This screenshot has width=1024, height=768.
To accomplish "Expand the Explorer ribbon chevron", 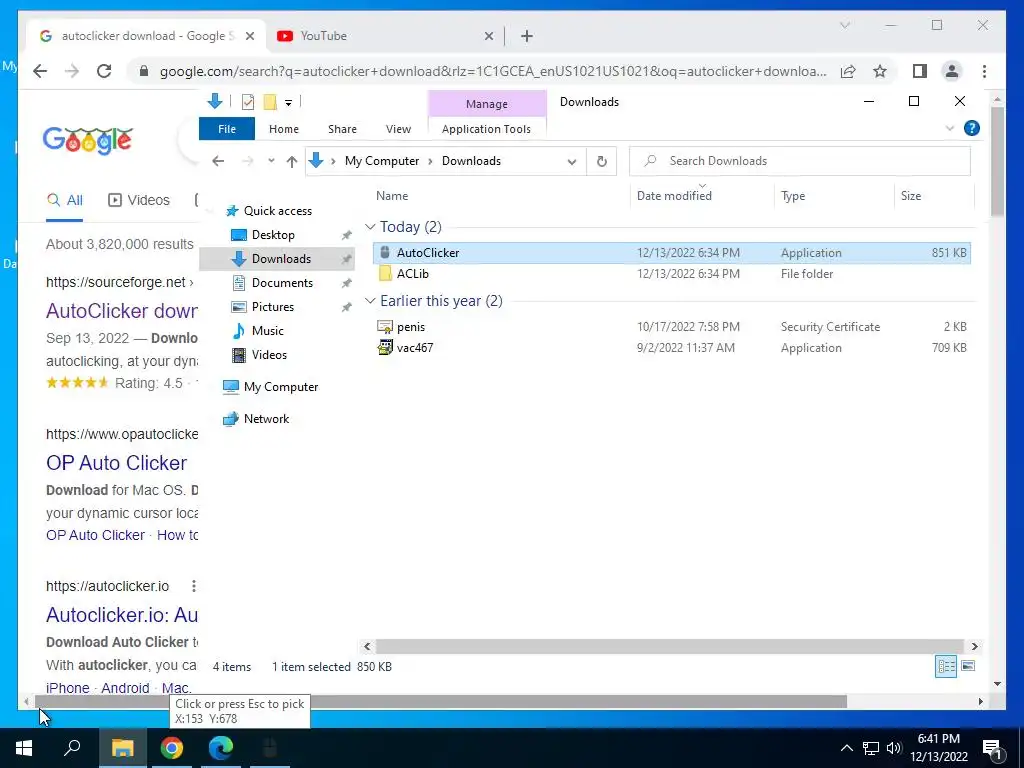I will pyautogui.click(x=950, y=129).
